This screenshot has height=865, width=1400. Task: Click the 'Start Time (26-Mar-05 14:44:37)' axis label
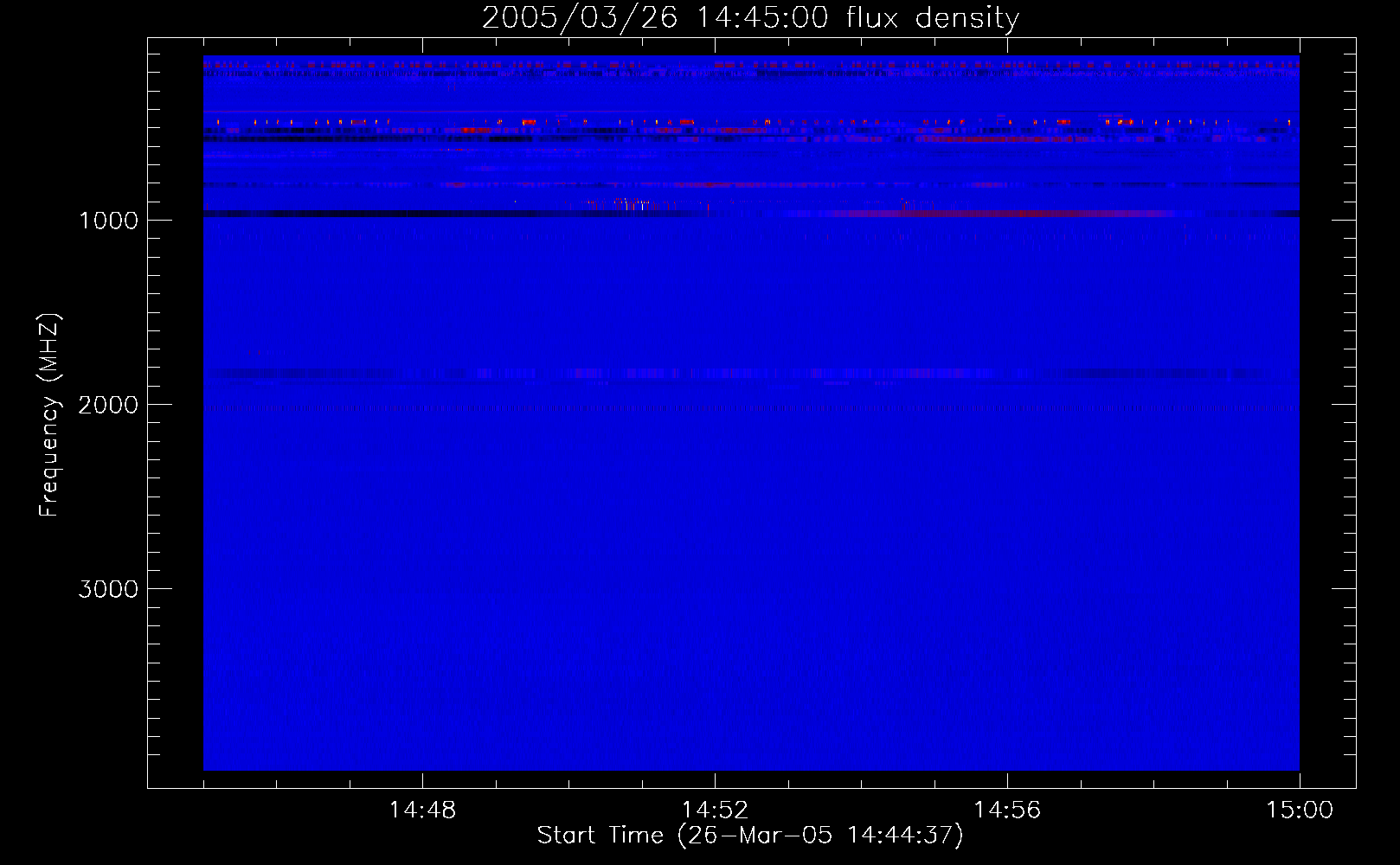pyautogui.click(x=750, y=836)
